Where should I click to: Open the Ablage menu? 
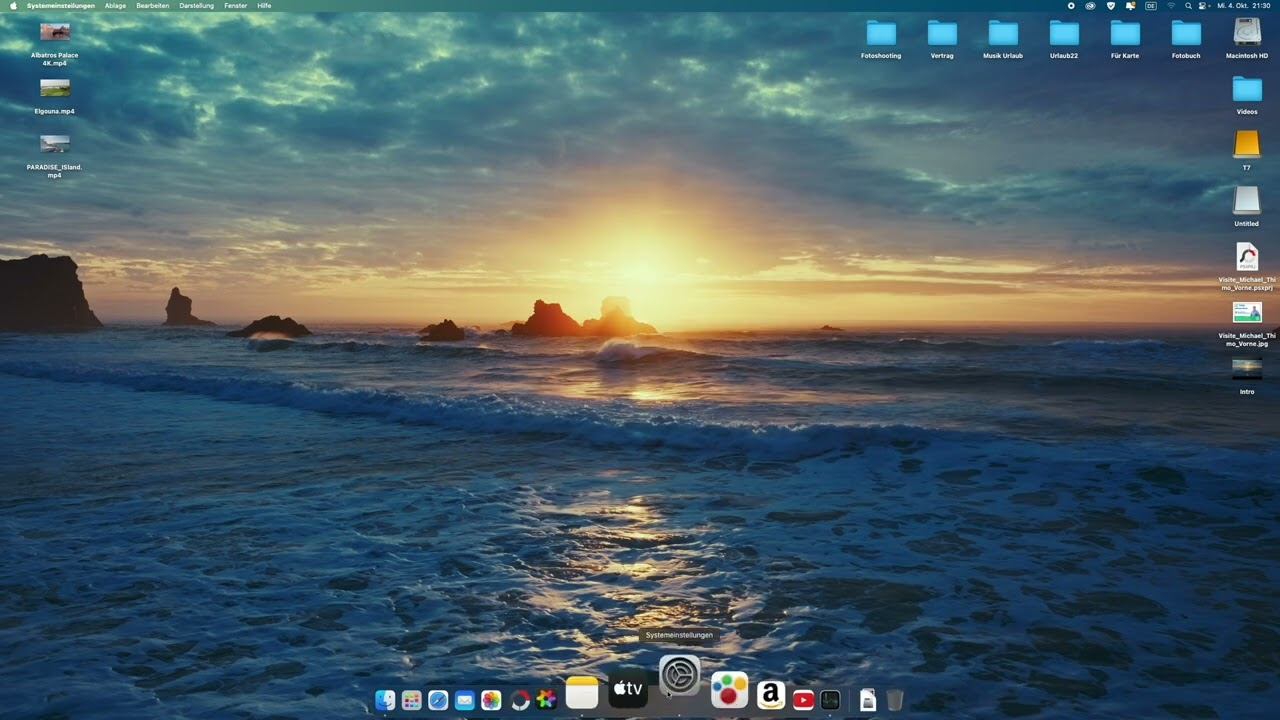point(116,6)
